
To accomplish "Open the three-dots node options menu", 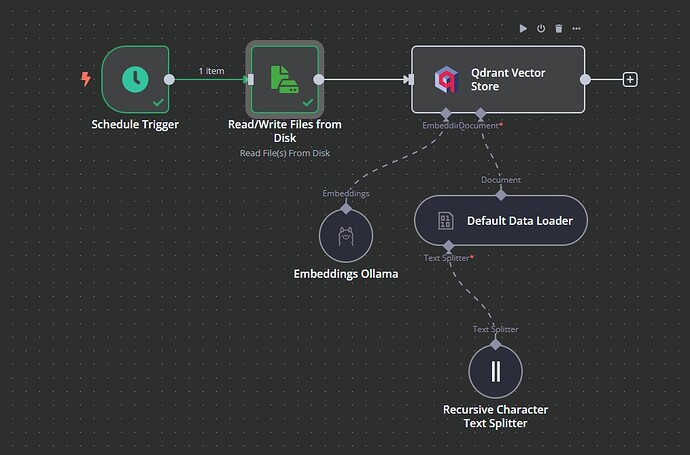I will (x=576, y=29).
